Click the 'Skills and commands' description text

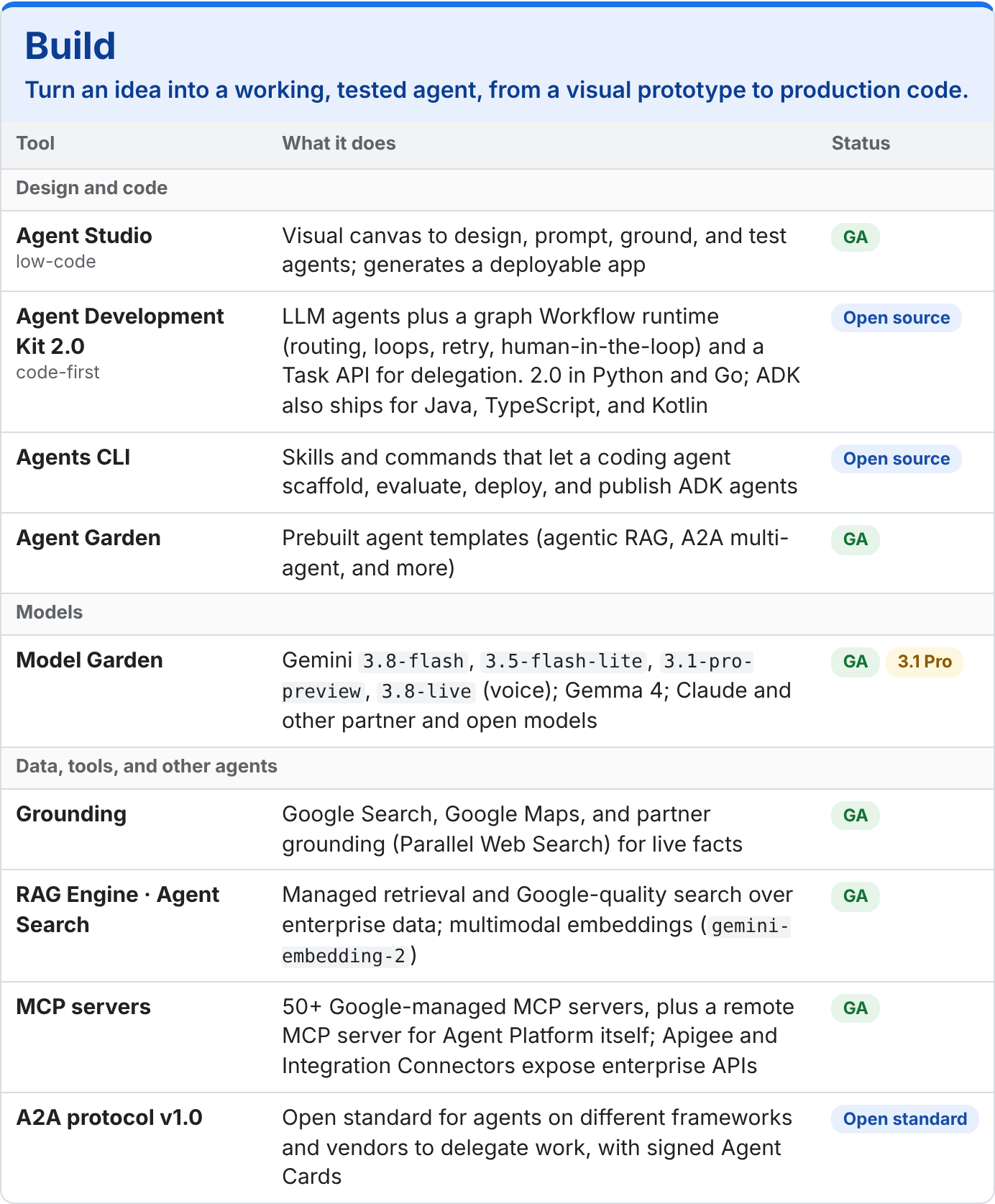pyautogui.click(x=540, y=472)
